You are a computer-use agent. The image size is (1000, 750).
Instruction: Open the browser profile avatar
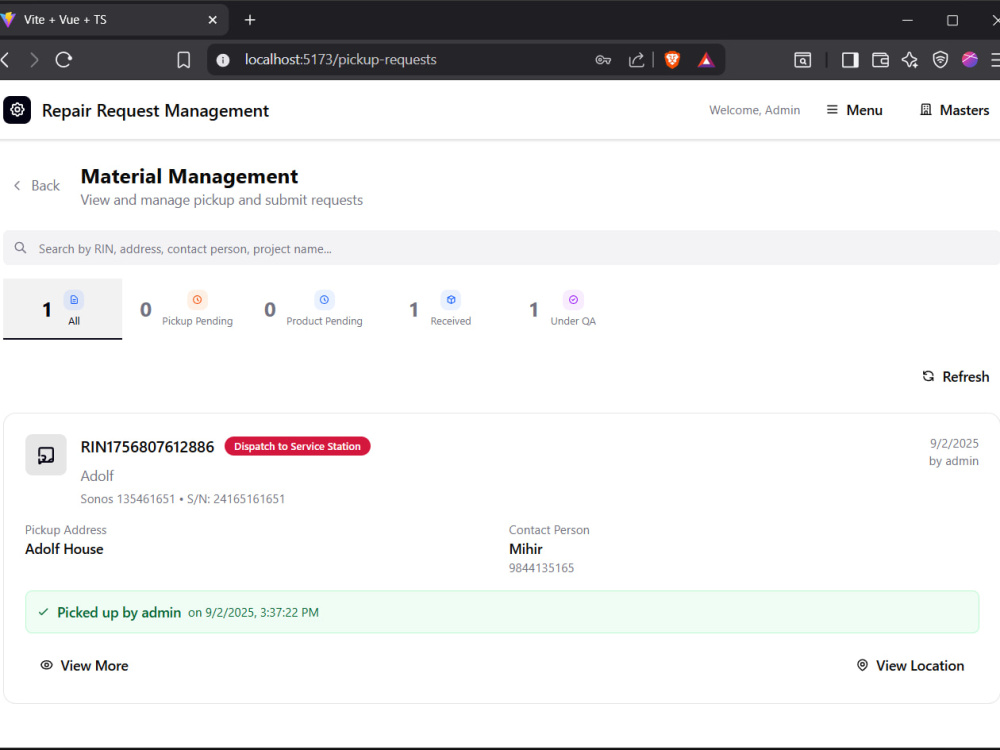point(969,60)
